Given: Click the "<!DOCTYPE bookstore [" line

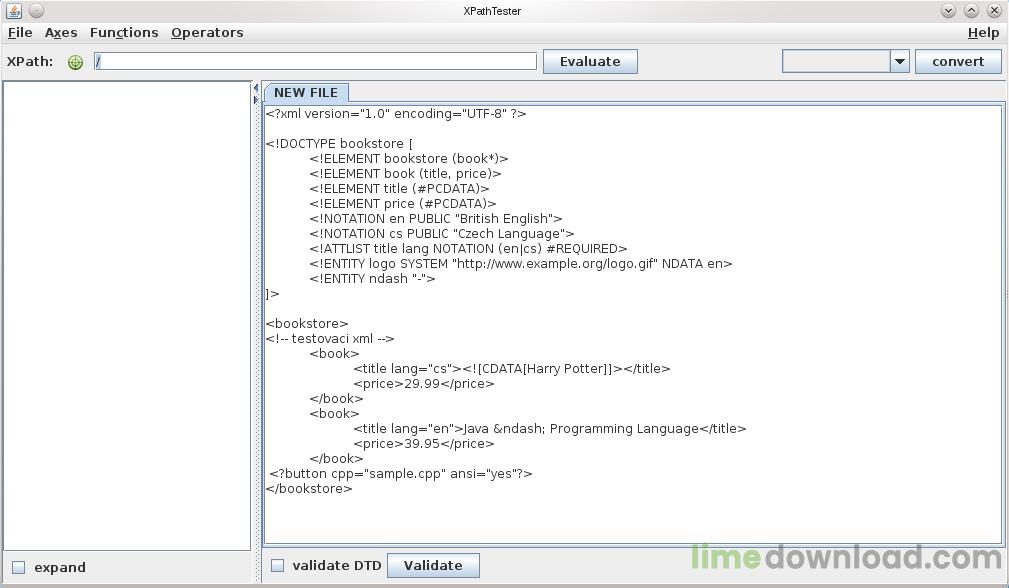Looking at the screenshot, I should 339,143.
